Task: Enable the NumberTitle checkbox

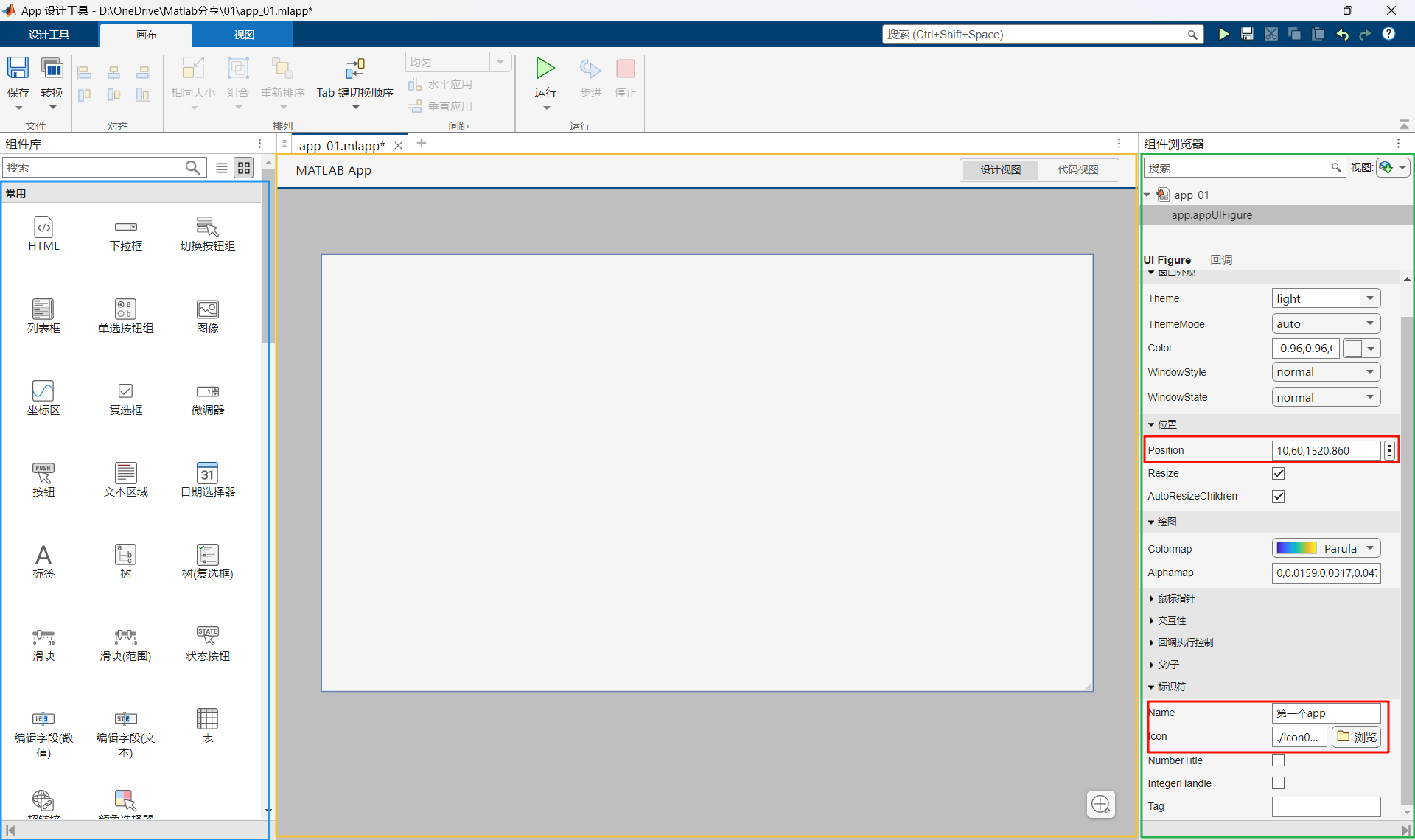Action: [x=1279, y=760]
